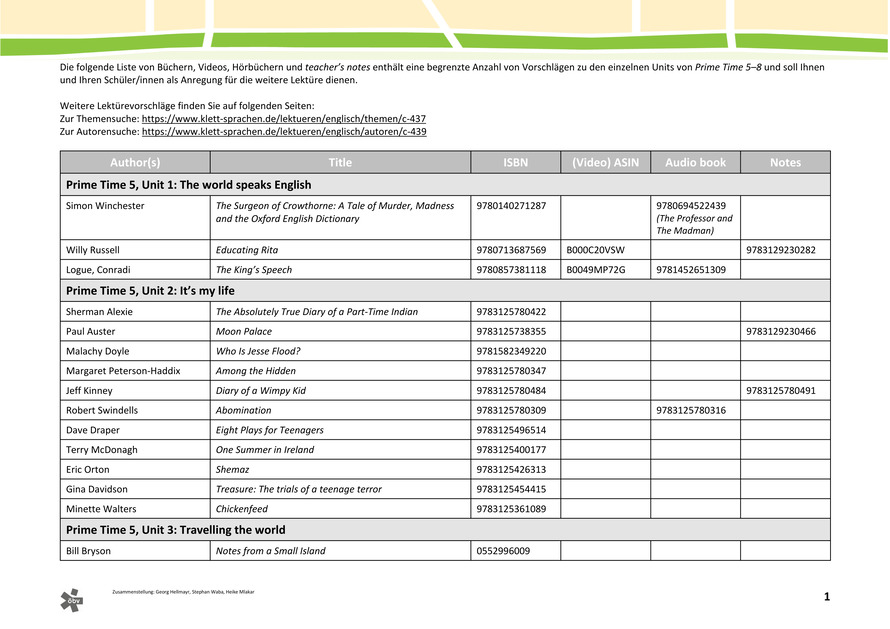This screenshot has height=629, width=890.
Task: Select the Notes column header
Action: [785, 162]
